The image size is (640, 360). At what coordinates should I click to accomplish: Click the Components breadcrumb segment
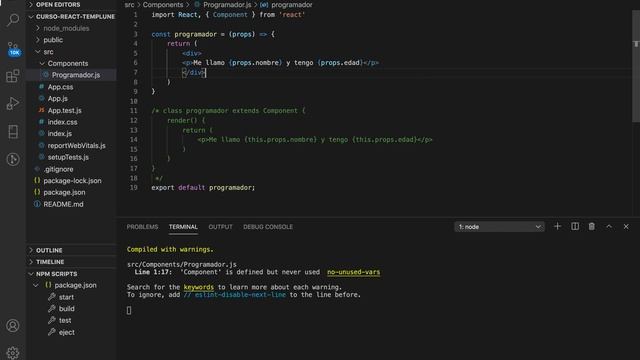coord(163,5)
